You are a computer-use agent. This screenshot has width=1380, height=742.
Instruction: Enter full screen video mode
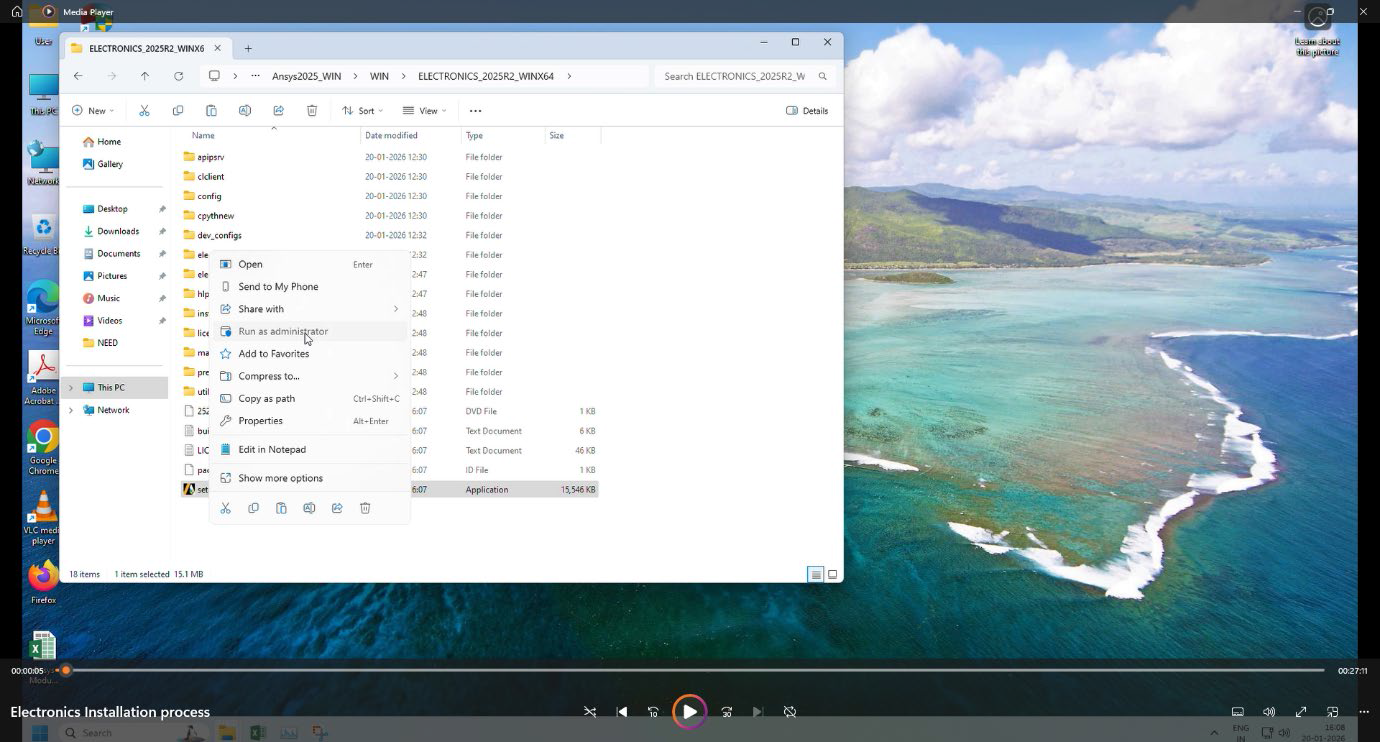(x=1301, y=712)
